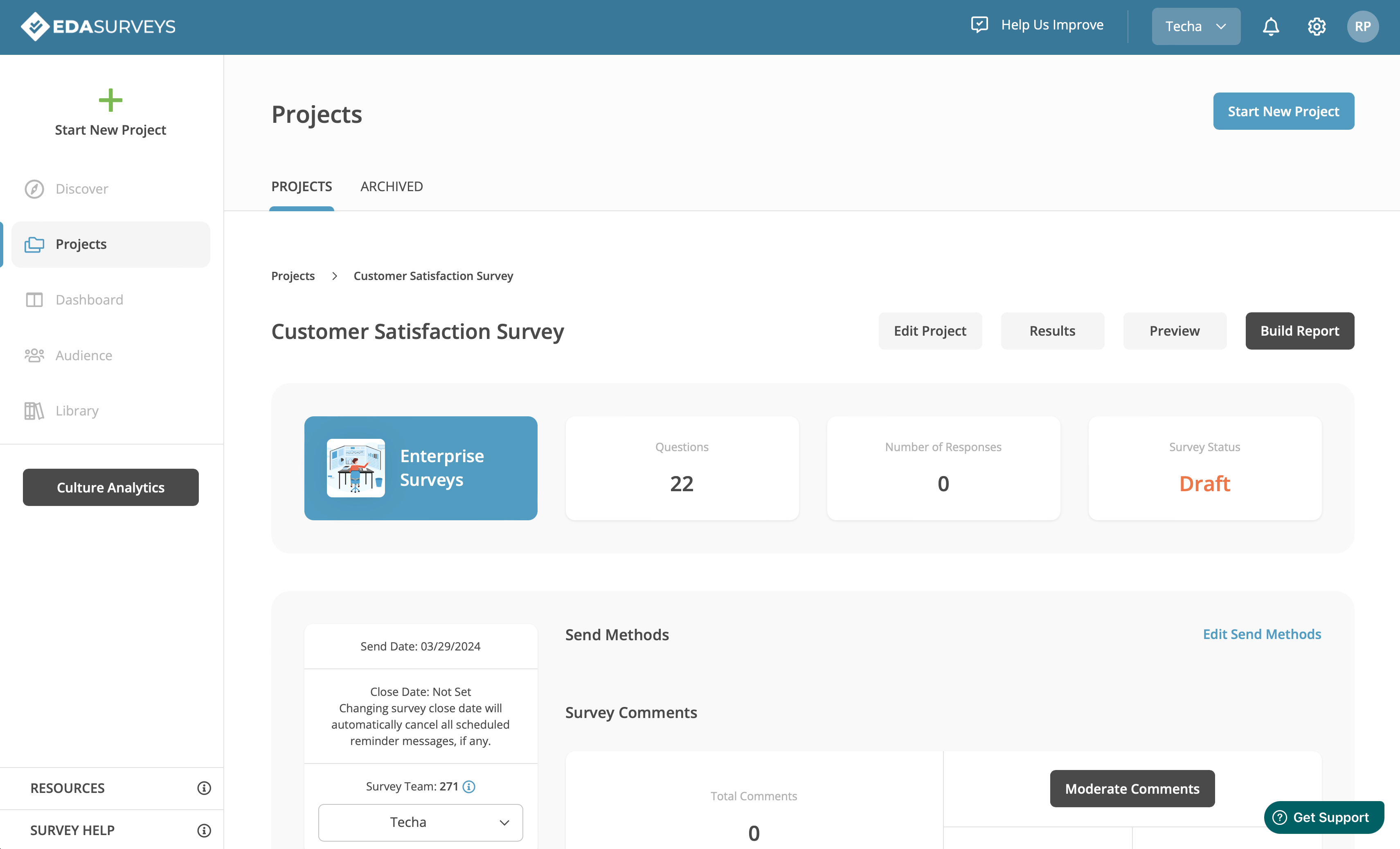Click the Enterprise Surveys illustration thumbnail
The height and width of the screenshot is (849, 1400).
tap(356, 468)
